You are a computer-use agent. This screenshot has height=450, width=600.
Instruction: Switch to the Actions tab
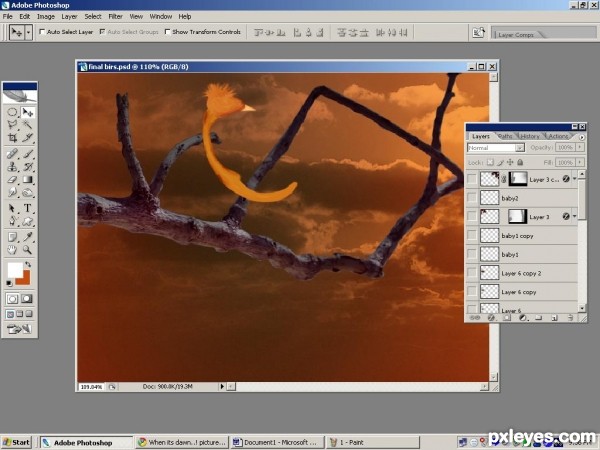[x=558, y=136]
